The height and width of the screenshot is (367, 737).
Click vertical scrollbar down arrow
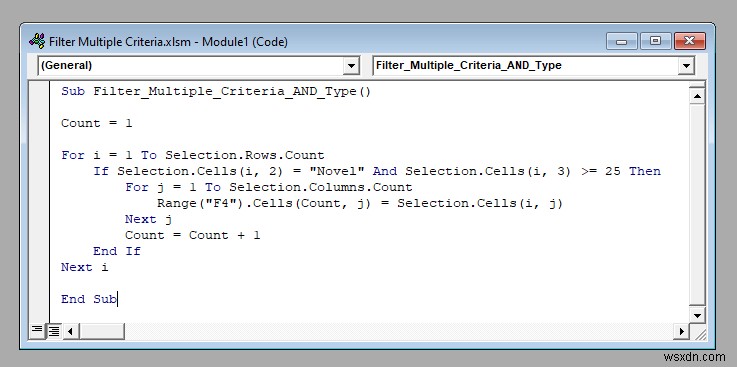(697, 315)
